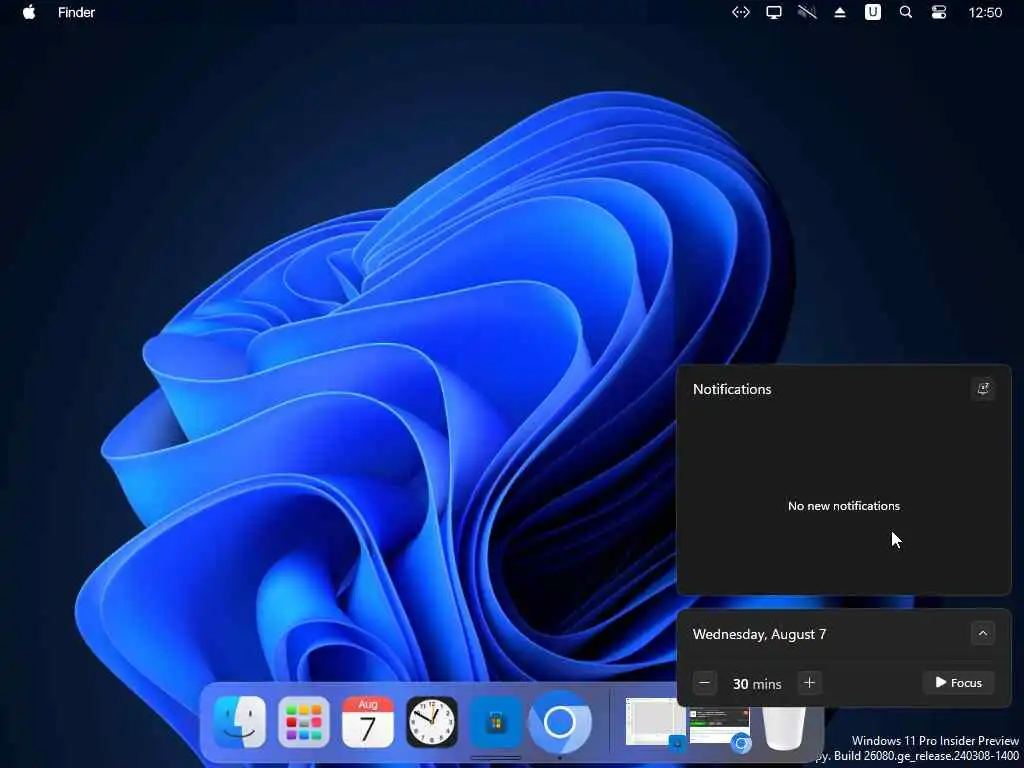Open Launchpad grid icon in dock

pos(304,722)
